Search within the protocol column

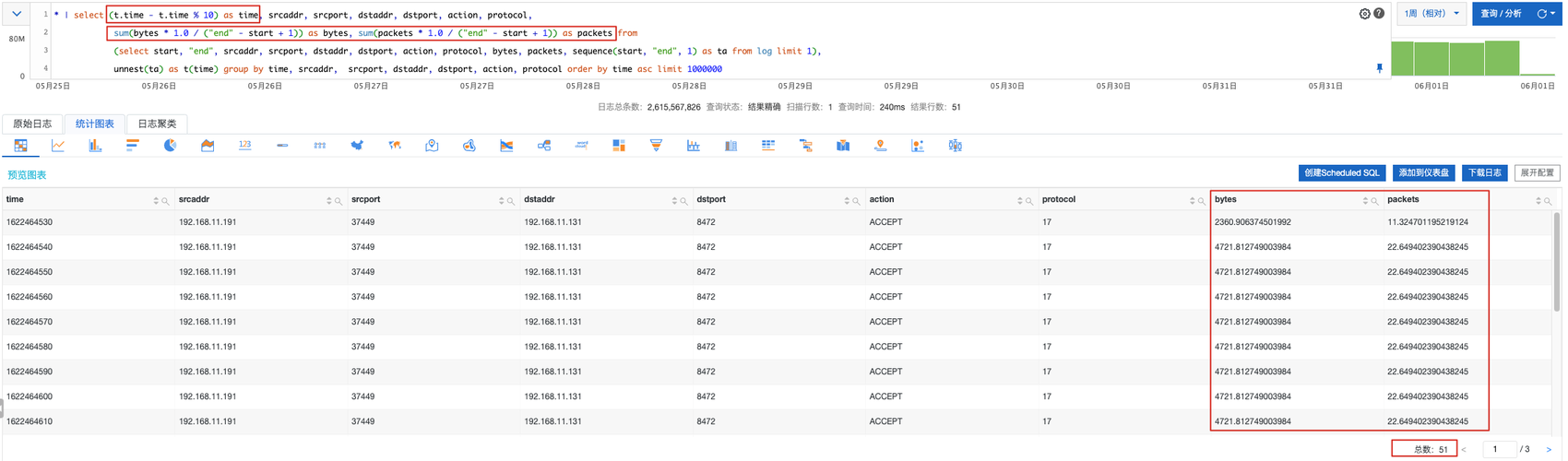[1201, 201]
